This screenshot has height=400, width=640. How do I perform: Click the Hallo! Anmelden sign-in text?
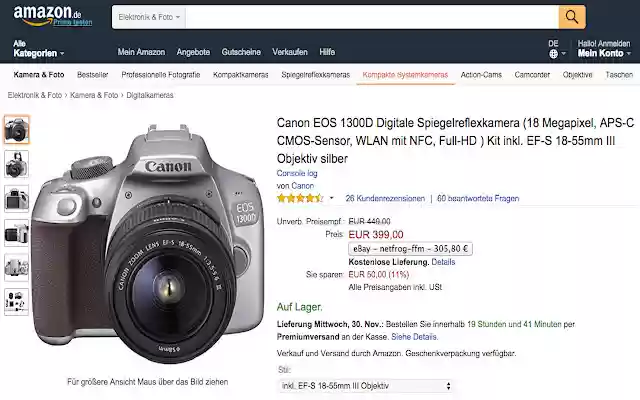(604, 43)
